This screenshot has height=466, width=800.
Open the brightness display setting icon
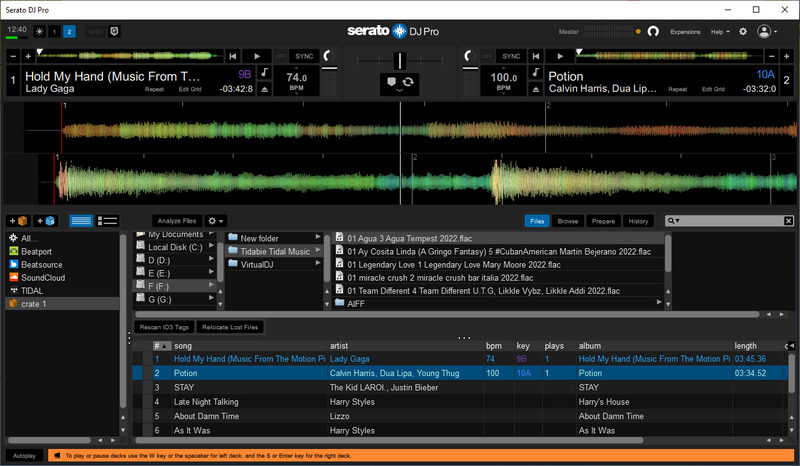tap(39, 32)
